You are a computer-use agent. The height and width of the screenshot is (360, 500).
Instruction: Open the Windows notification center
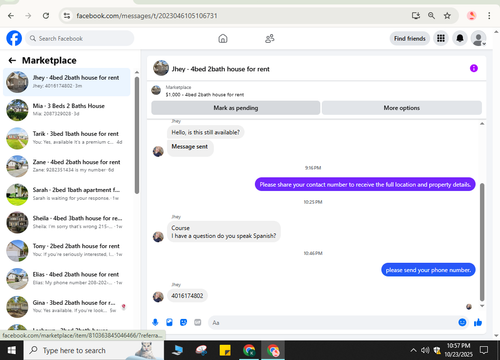(x=484, y=350)
